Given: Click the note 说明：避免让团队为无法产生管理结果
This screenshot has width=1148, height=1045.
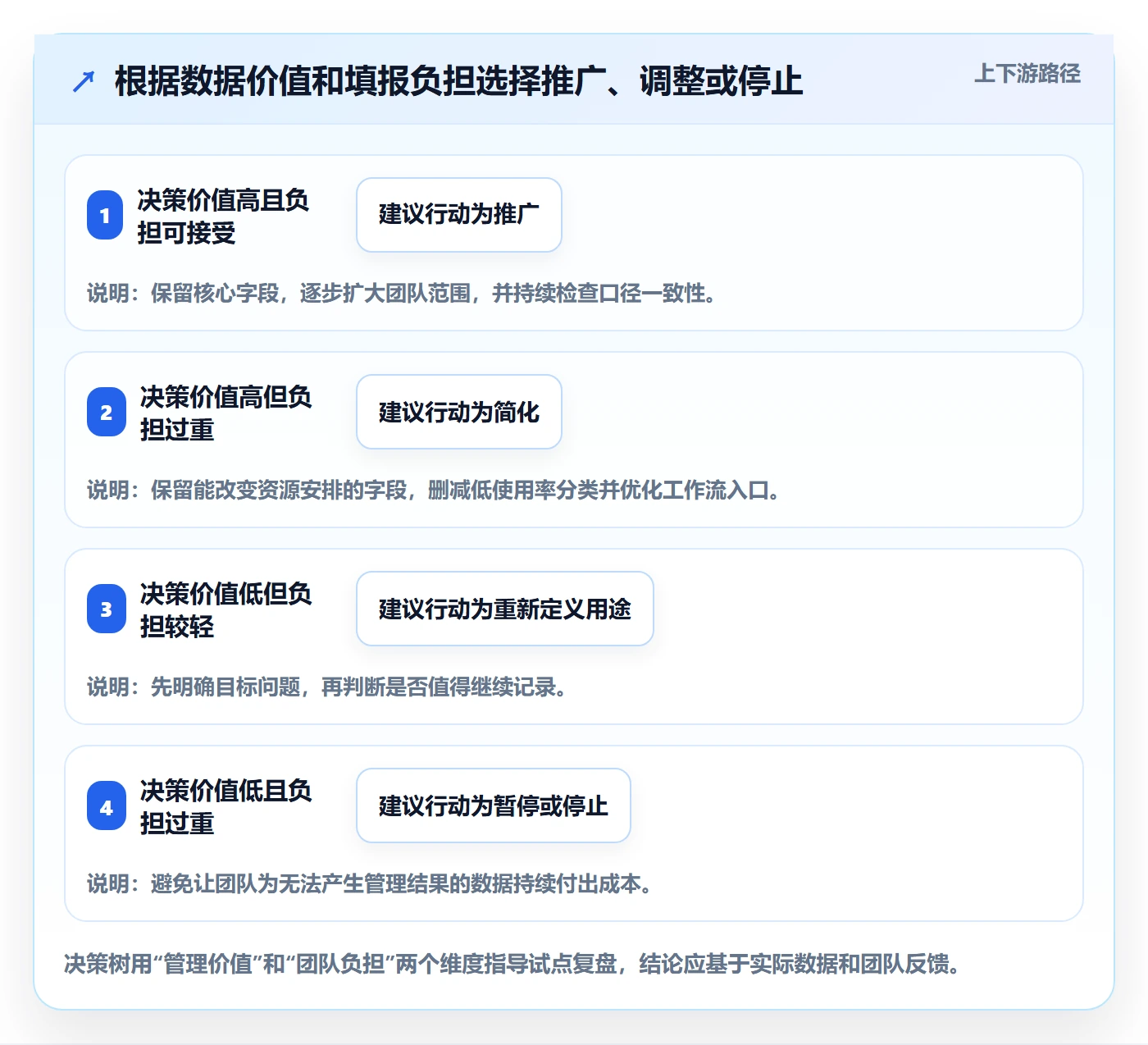Looking at the screenshot, I should pos(370,884).
